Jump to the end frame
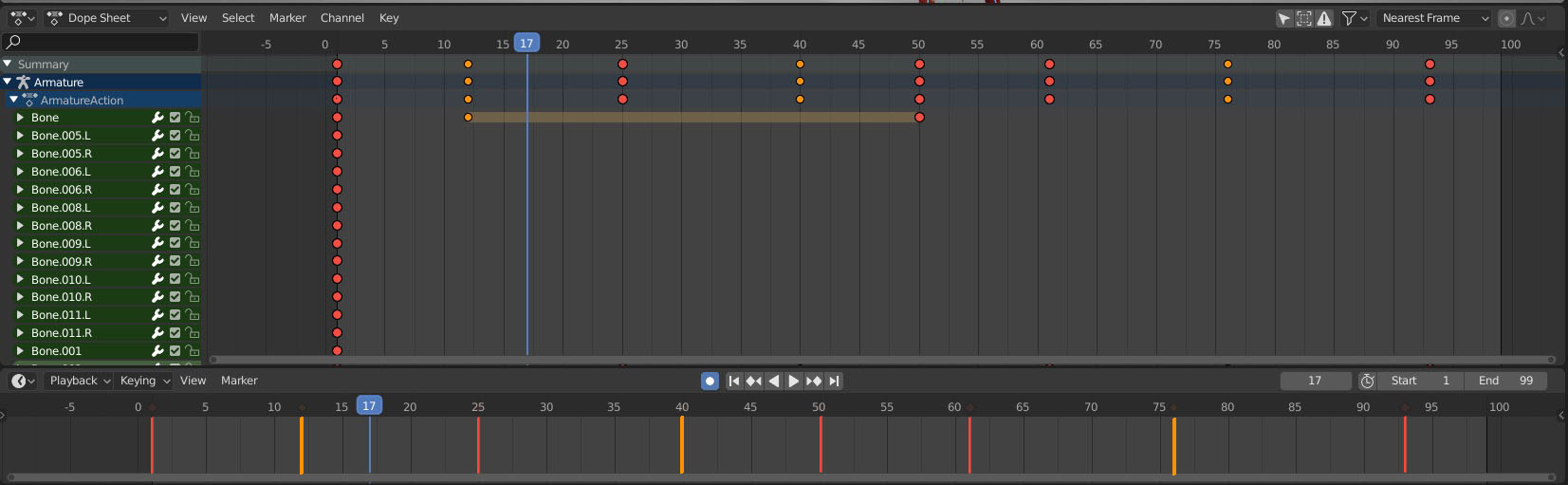 834,381
